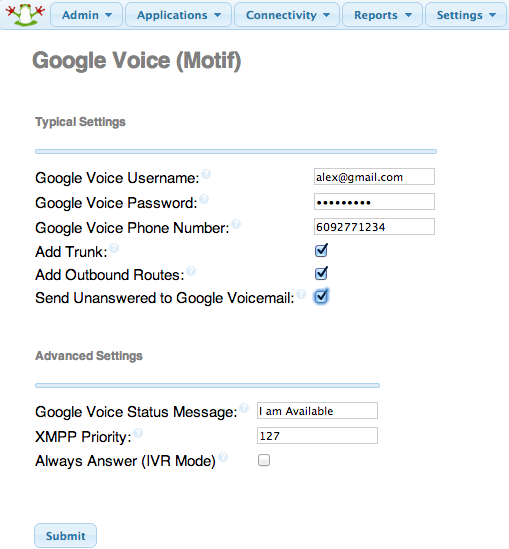Viewport: 509px width, 549px height.
Task: Focus the XMPP Priority field
Action: [x=317, y=436]
